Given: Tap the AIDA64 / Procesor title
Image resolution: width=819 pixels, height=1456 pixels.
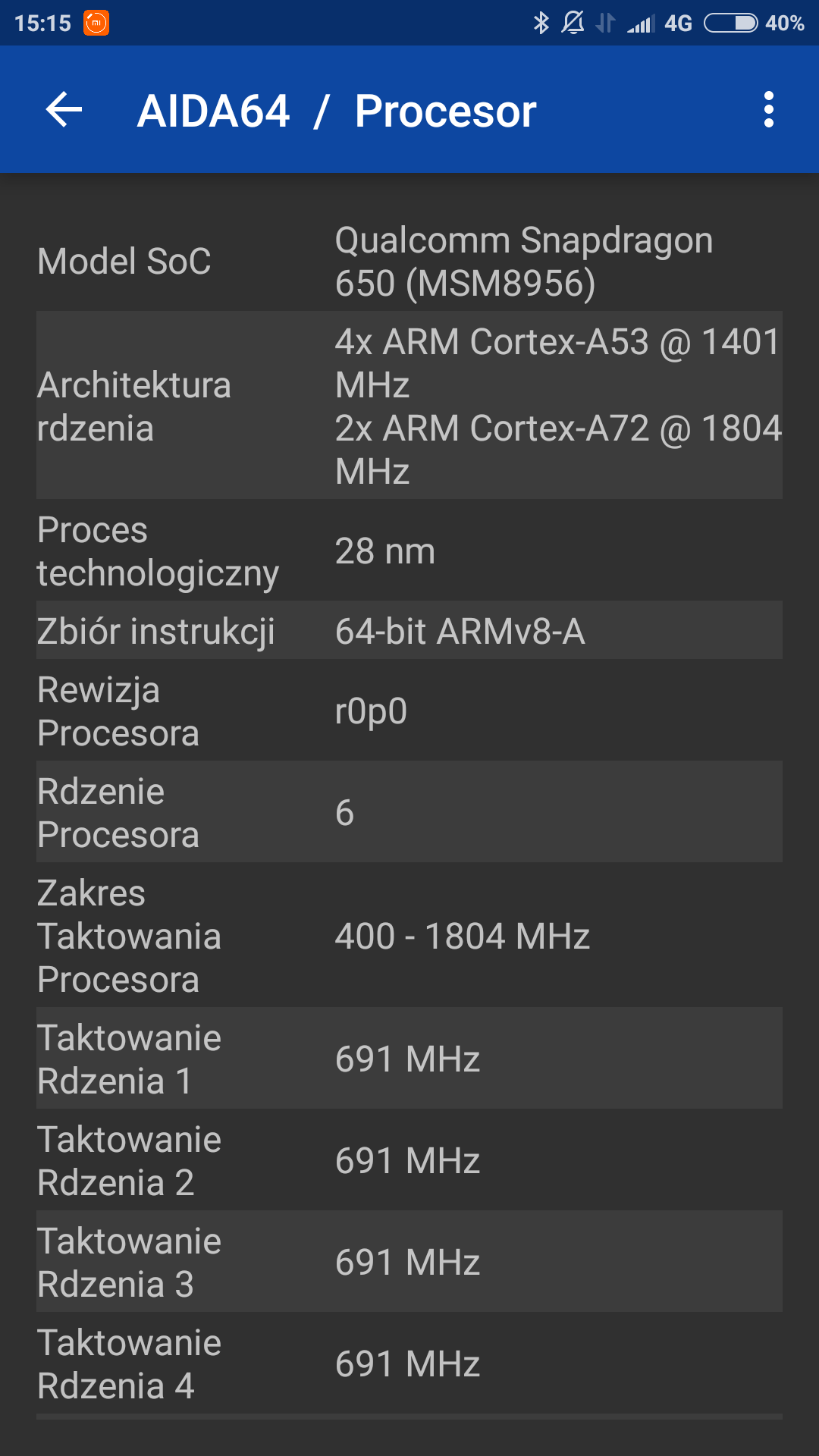Looking at the screenshot, I should 337,111.
